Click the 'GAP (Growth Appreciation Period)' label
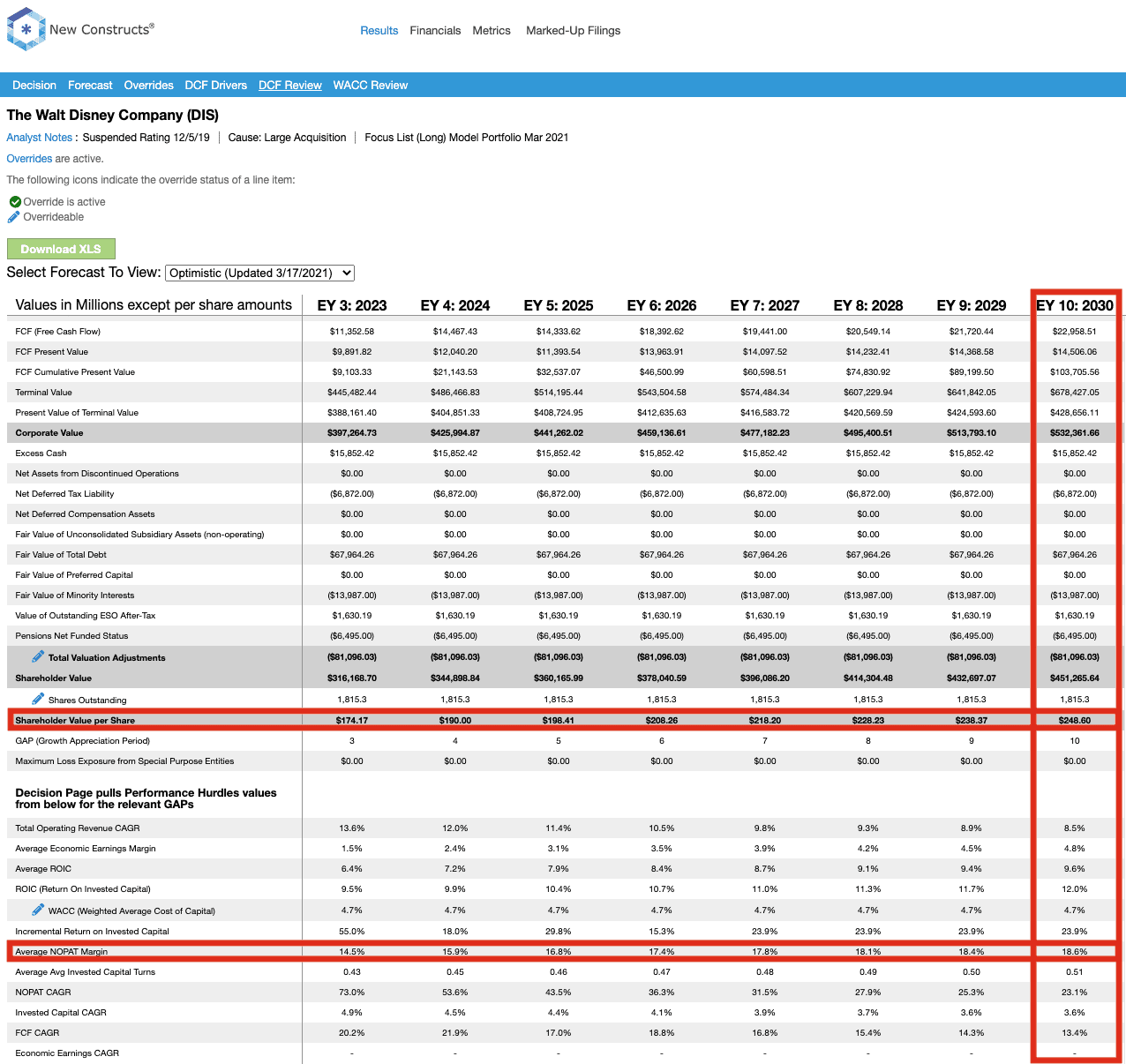 [83, 741]
